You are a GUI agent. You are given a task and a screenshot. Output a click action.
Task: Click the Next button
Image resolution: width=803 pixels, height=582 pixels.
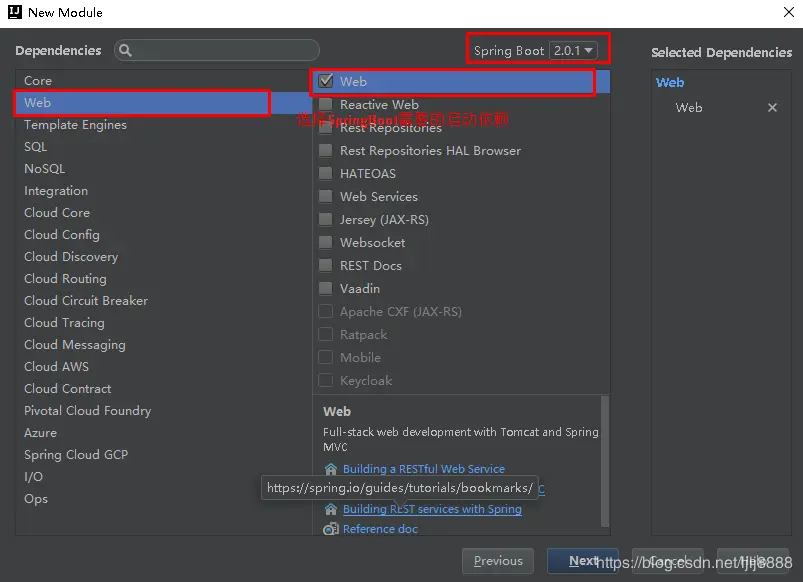pos(582,561)
